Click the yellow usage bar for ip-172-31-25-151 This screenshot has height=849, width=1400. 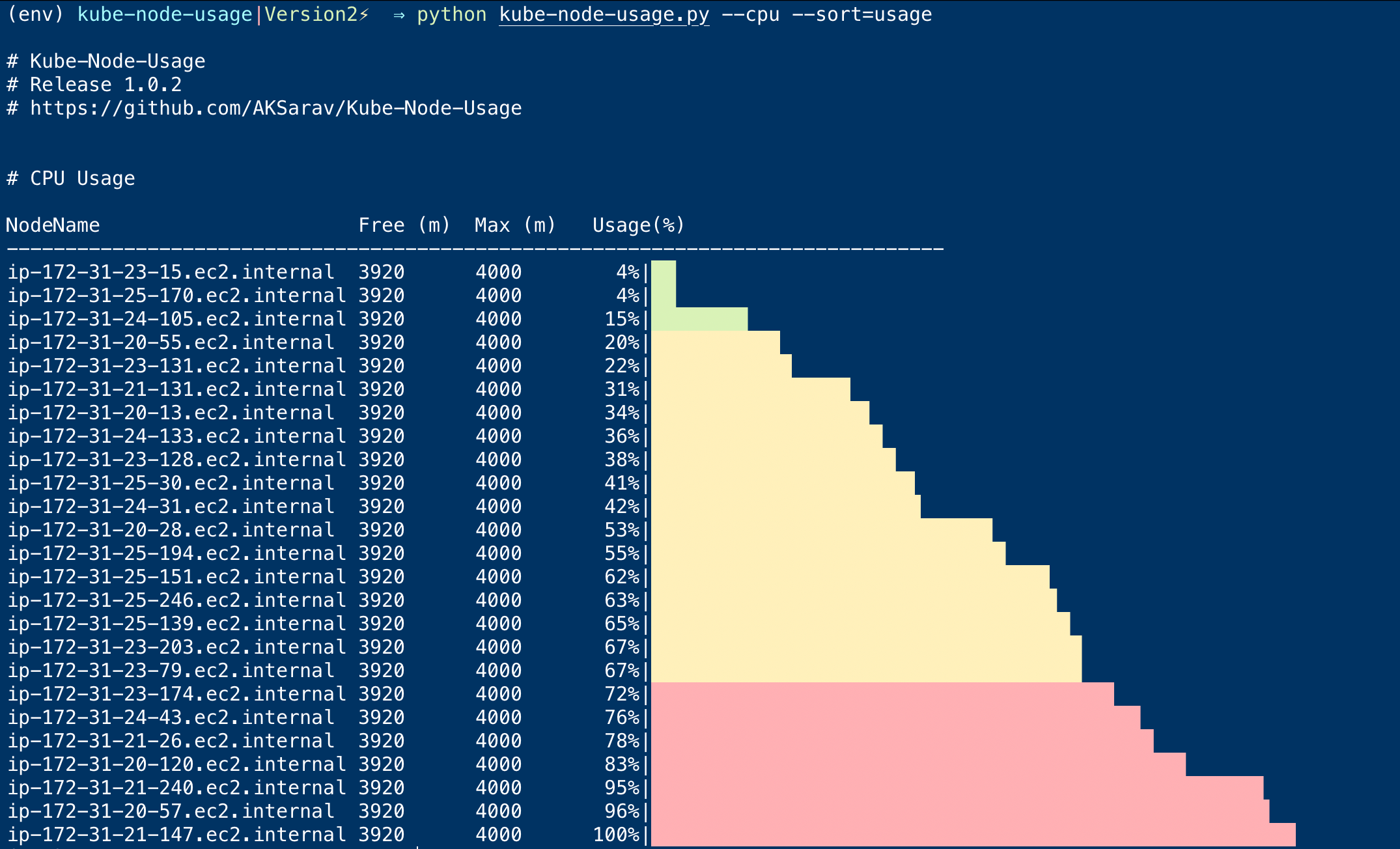[x=847, y=576]
